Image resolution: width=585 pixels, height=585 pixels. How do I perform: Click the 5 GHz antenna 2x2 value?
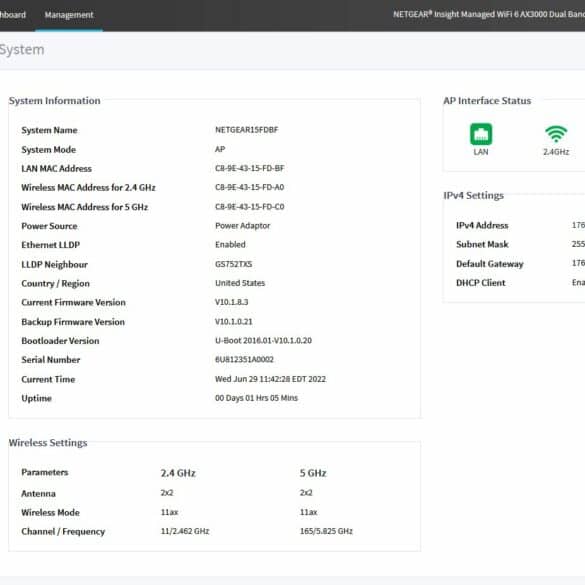(x=306, y=493)
